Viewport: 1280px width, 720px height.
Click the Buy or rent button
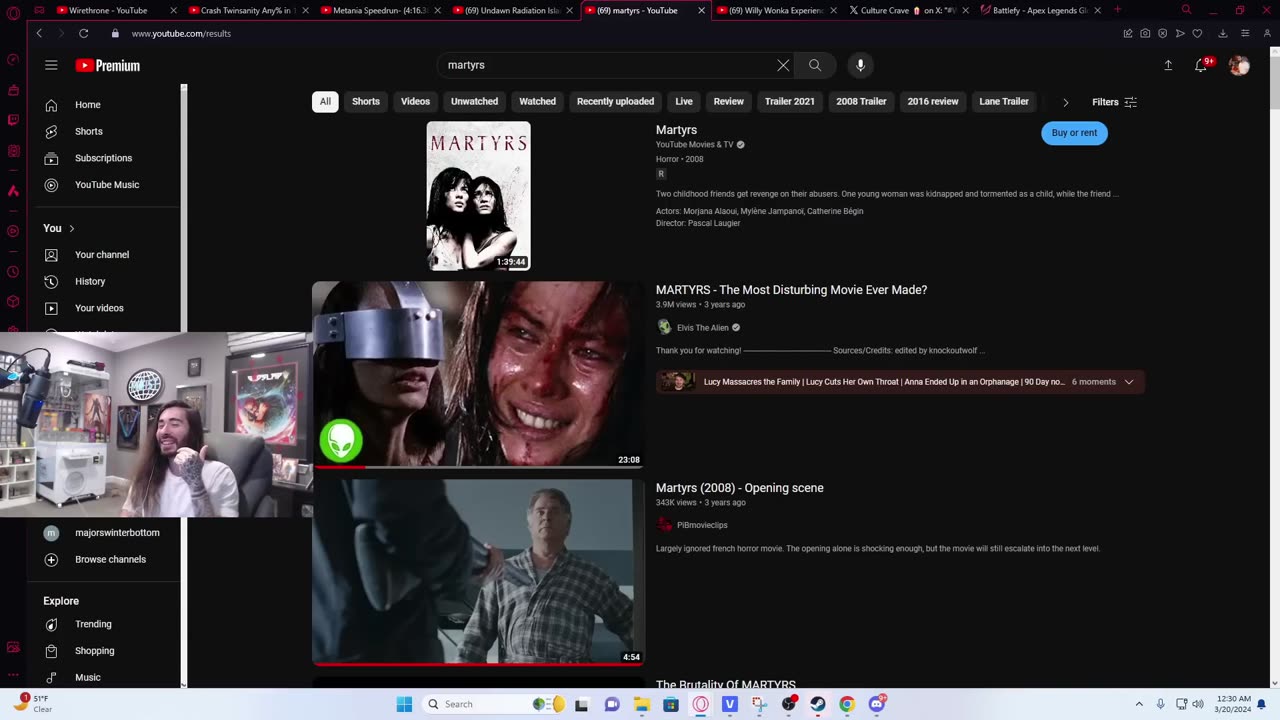click(1074, 133)
